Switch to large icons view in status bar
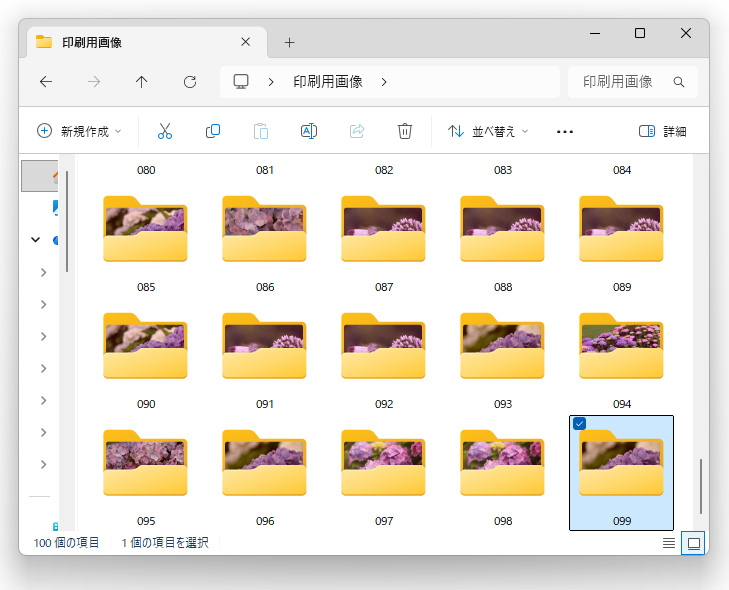 pyautogui.click(x=693, y=543)
